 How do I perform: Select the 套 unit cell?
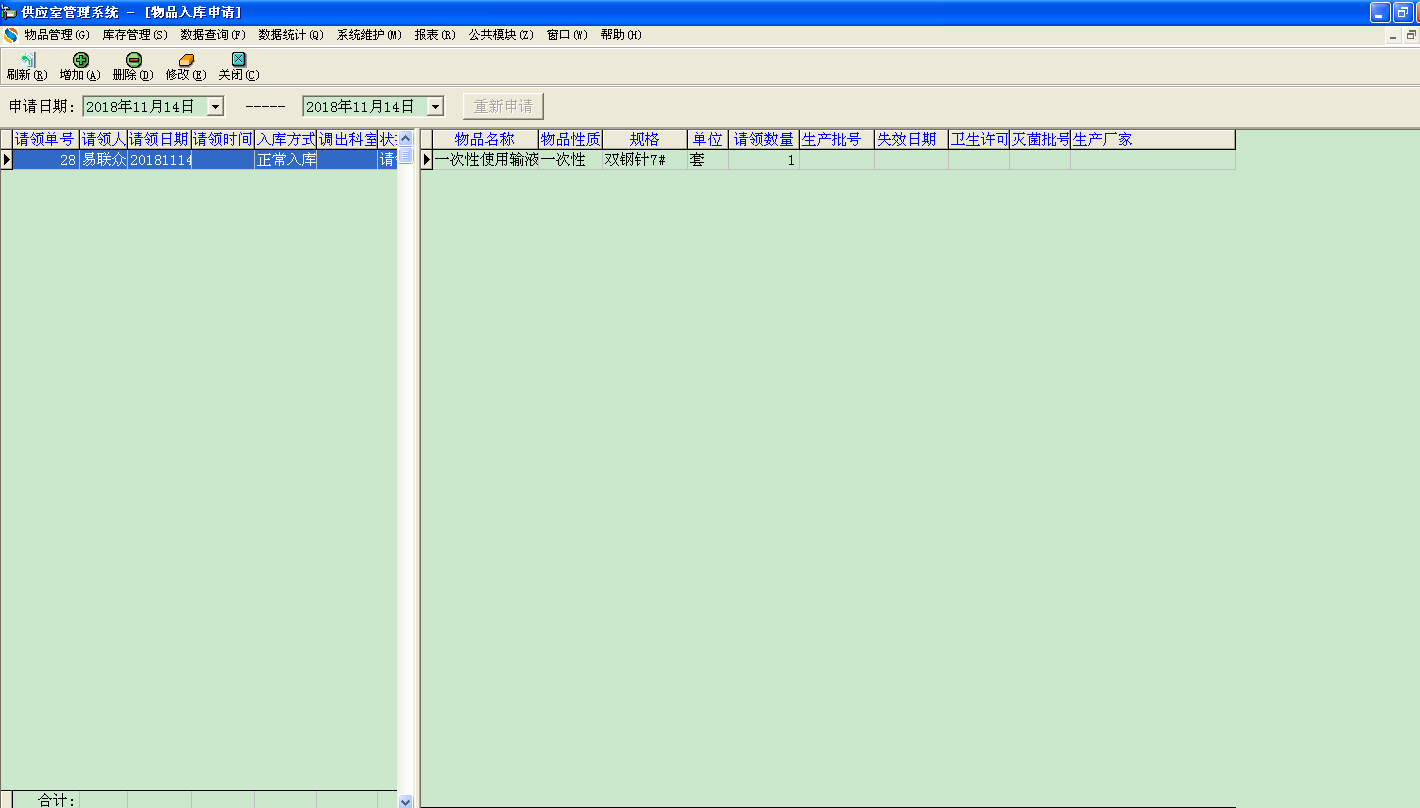[x=708, y=159]
